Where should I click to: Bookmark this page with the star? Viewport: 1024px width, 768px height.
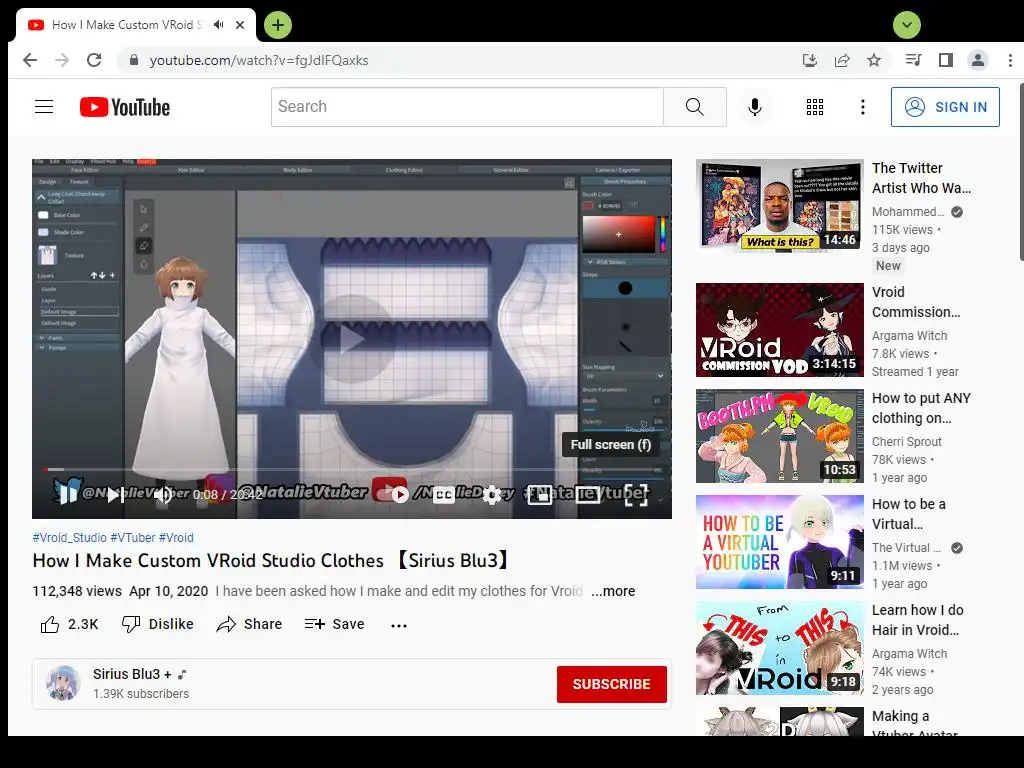(874, 60)
